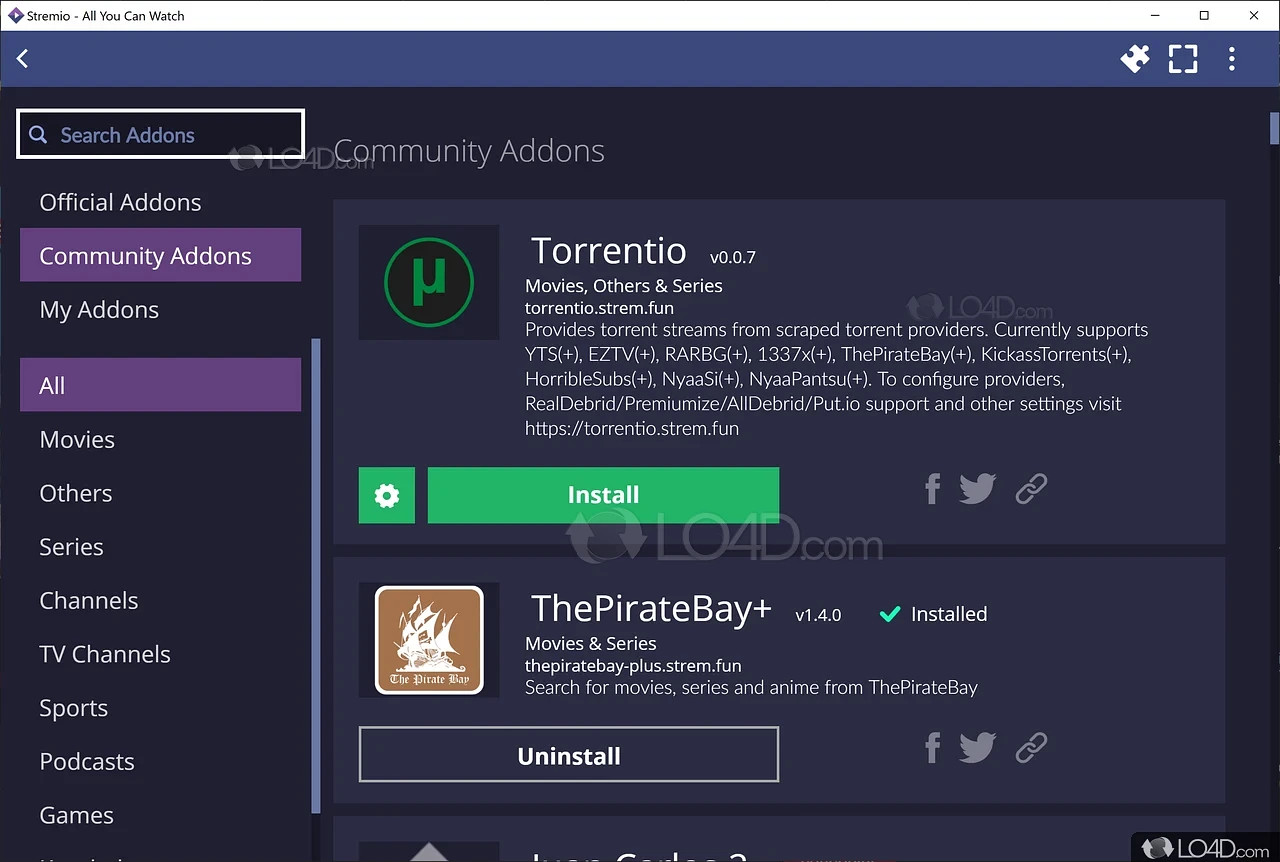This screenshot has width=1280, height=862.
Task: Filter addons by Podcasts
Action: click(160, 761)
